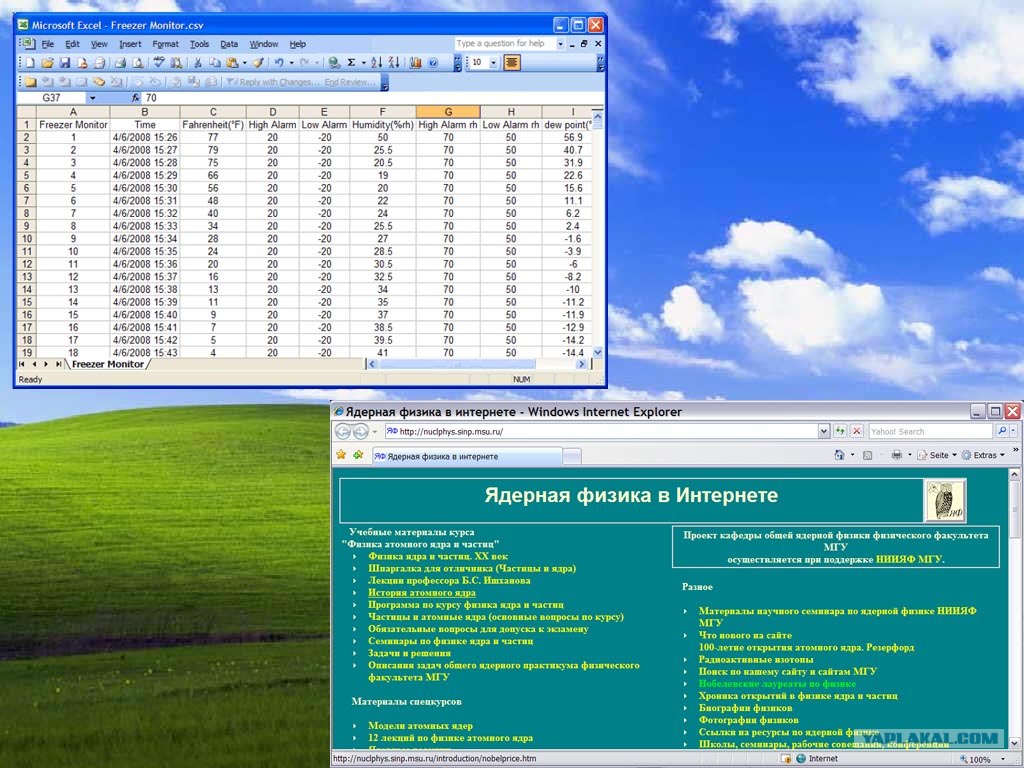This screenshot has width=1024, height=768.
Task: Click the Yahoo! Search input field
Action: tap(930, 431)
